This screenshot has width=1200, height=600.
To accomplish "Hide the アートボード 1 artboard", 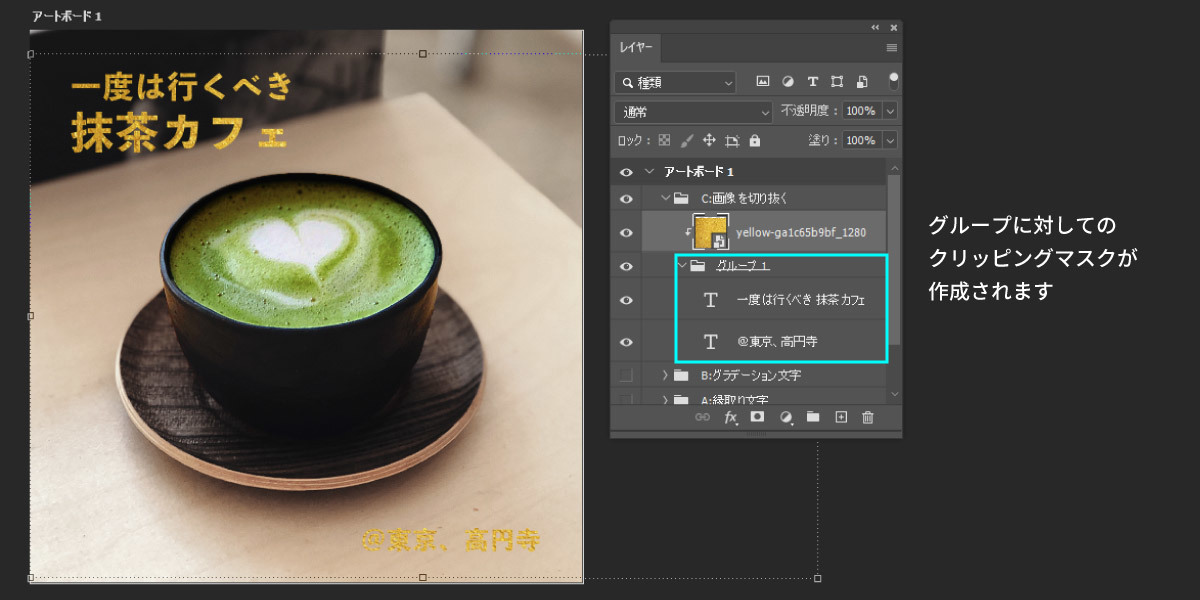I will 626,172.
